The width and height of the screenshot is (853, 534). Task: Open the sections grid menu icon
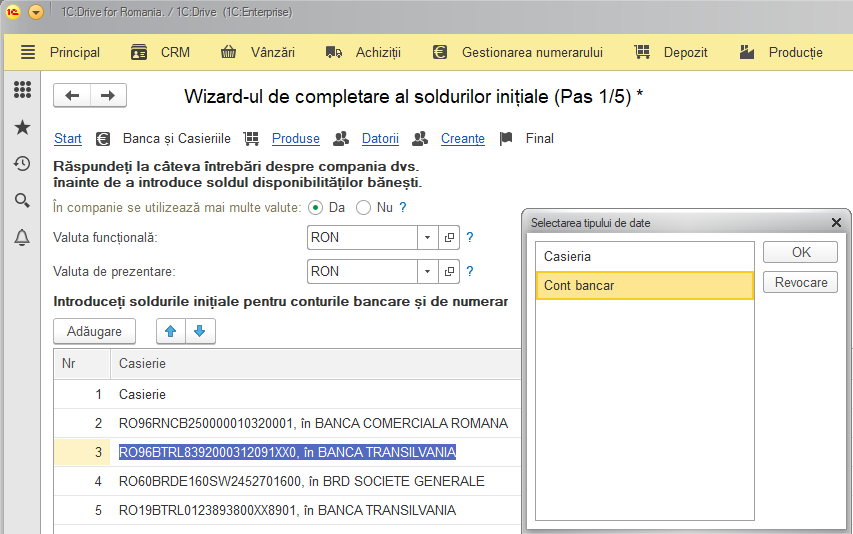click(22, 90)
